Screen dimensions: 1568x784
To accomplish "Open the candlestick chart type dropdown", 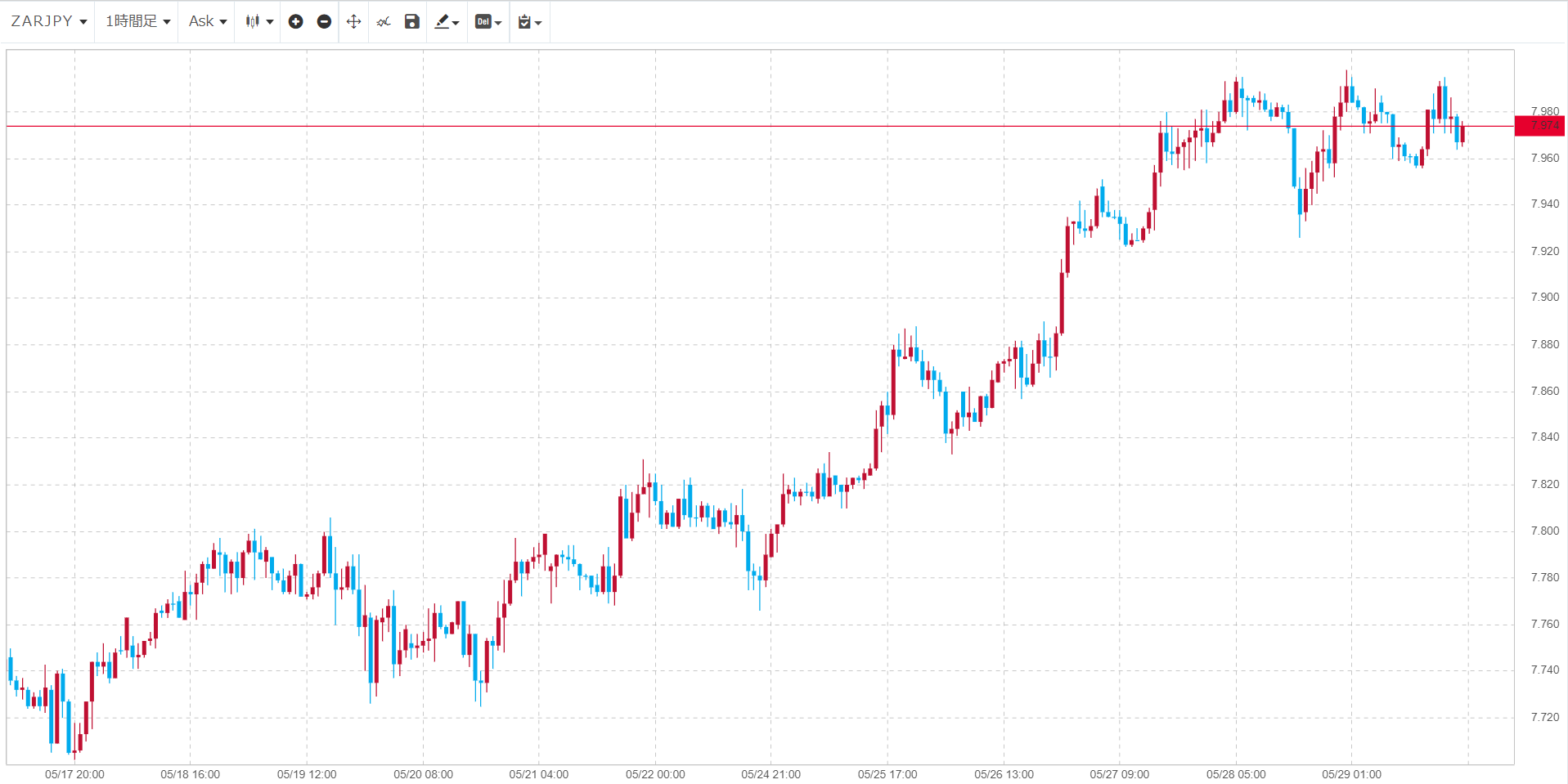I will pos(258,21).
